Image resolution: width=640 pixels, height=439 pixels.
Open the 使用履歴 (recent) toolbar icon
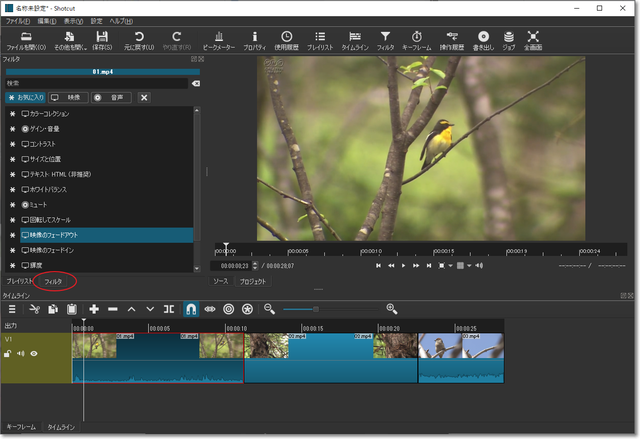(x=286, y=38)
